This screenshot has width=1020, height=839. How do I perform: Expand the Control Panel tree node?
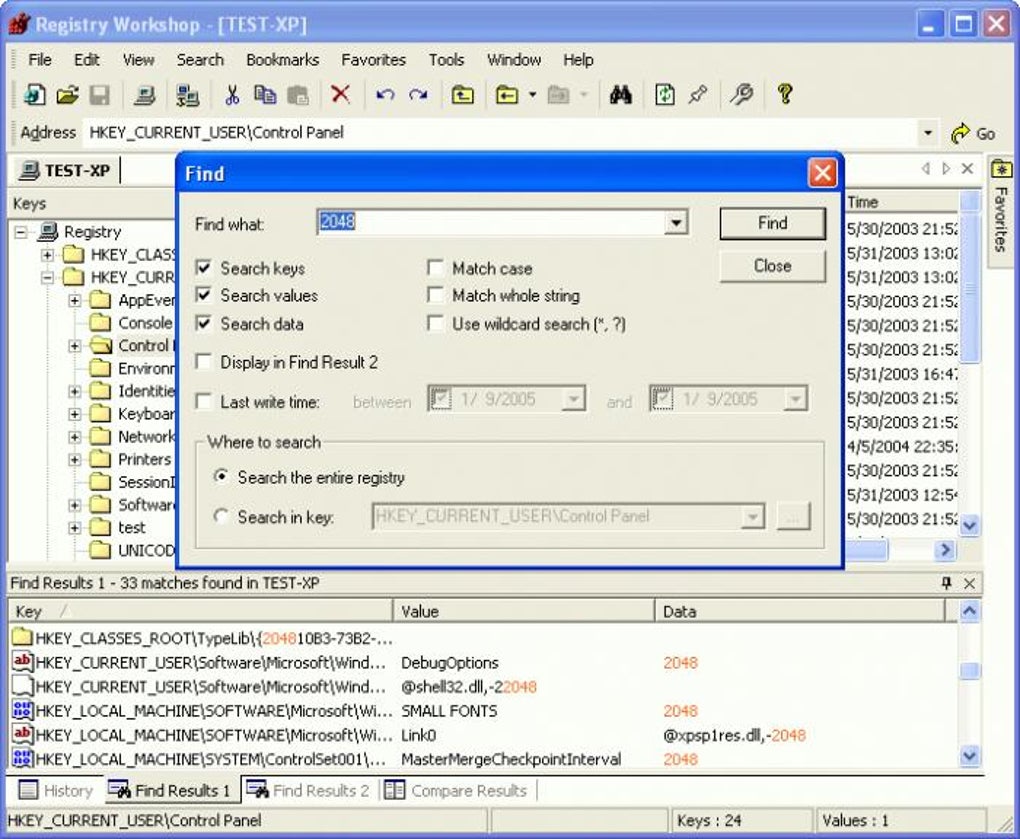click(75, 346)
